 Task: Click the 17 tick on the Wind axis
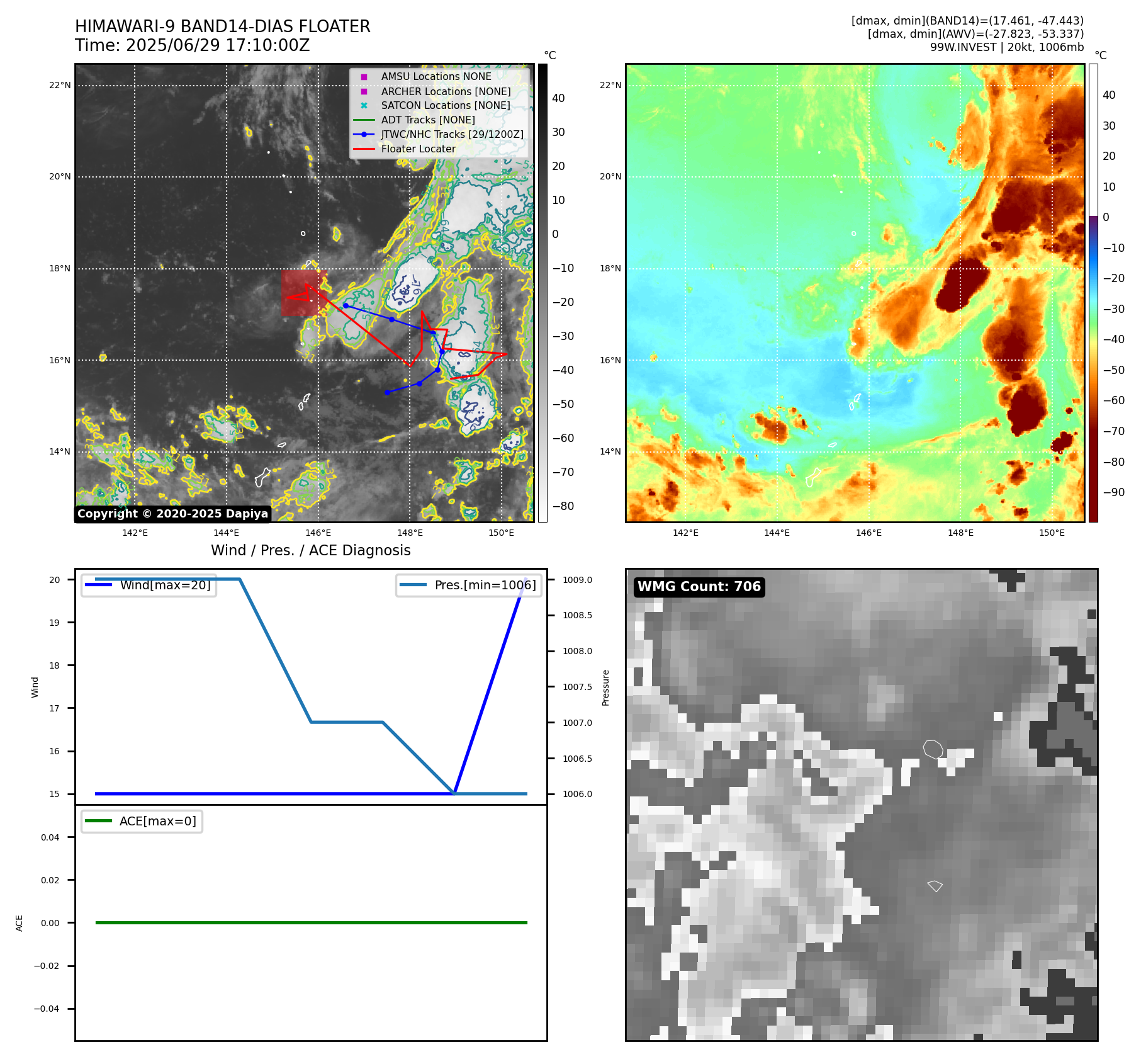pyautogui.click(x=55, y=708)
